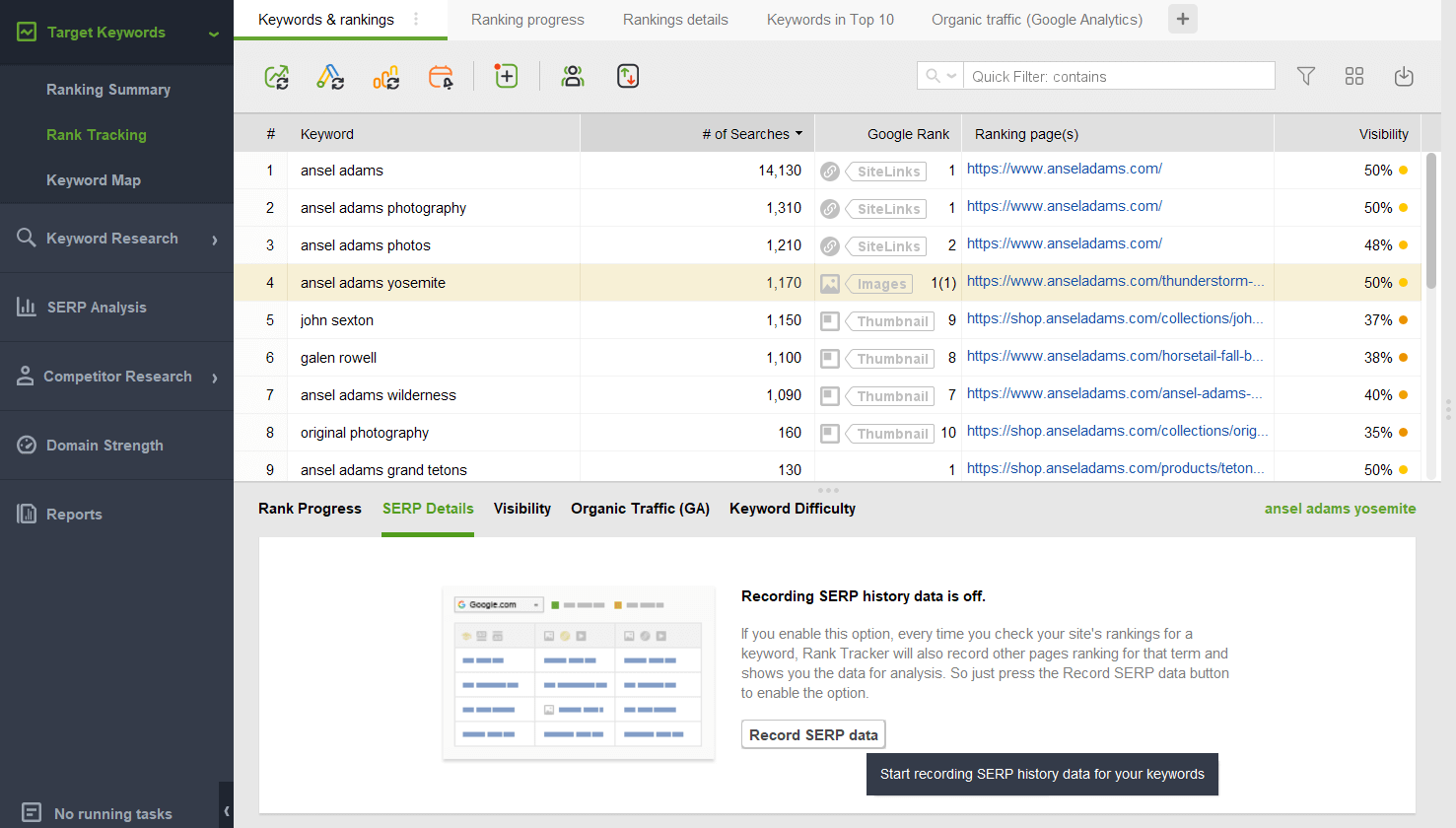This screenshot has width=1456, height=828.
Task: Expand the Competitor Research section arrow
Action: pos(215,378)
